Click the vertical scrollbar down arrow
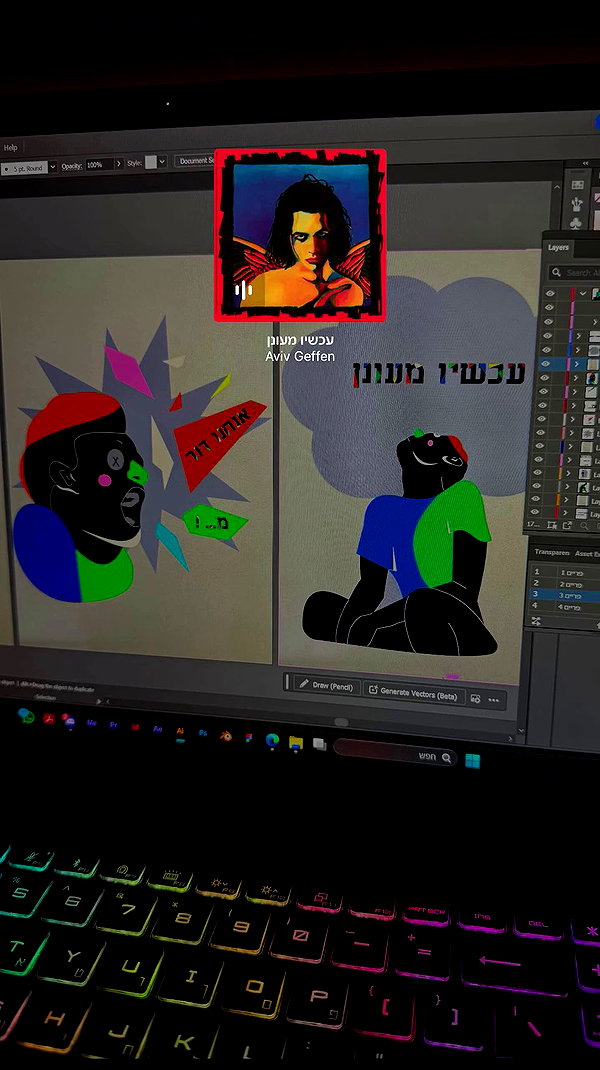 click(x=521, y=730)
